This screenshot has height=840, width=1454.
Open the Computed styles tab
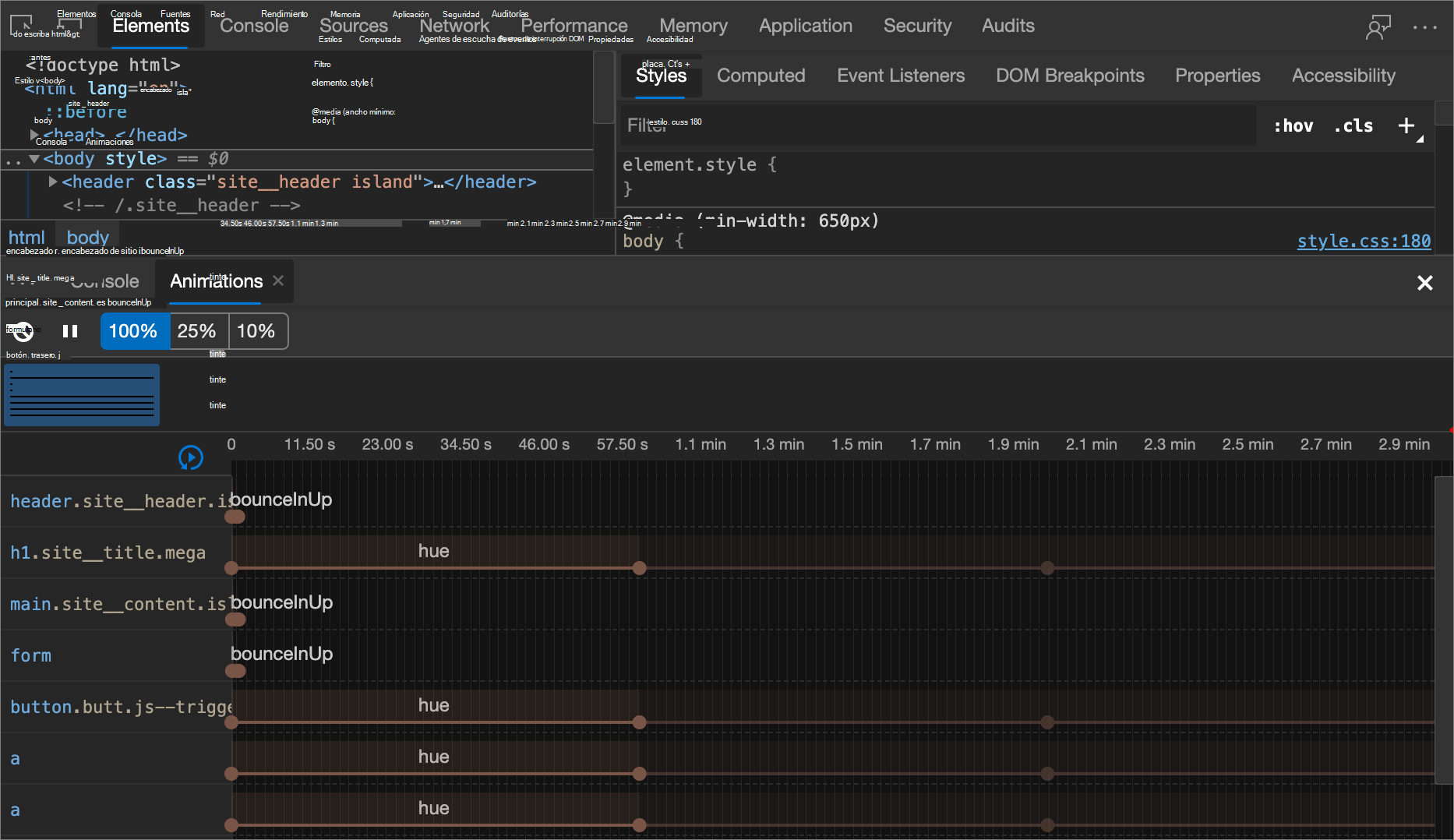tap(761, 76)
